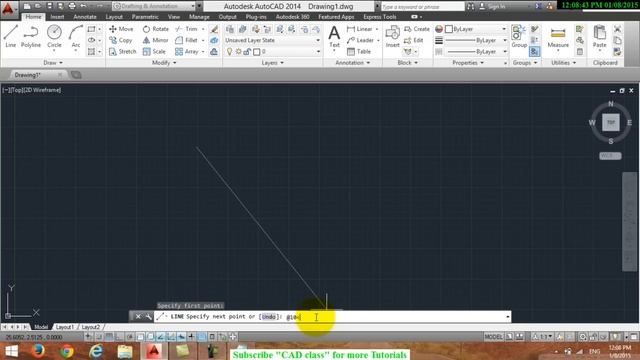Expand the Block panel
The width and height of the screenshot is (640, 360).
coord(407,63)
